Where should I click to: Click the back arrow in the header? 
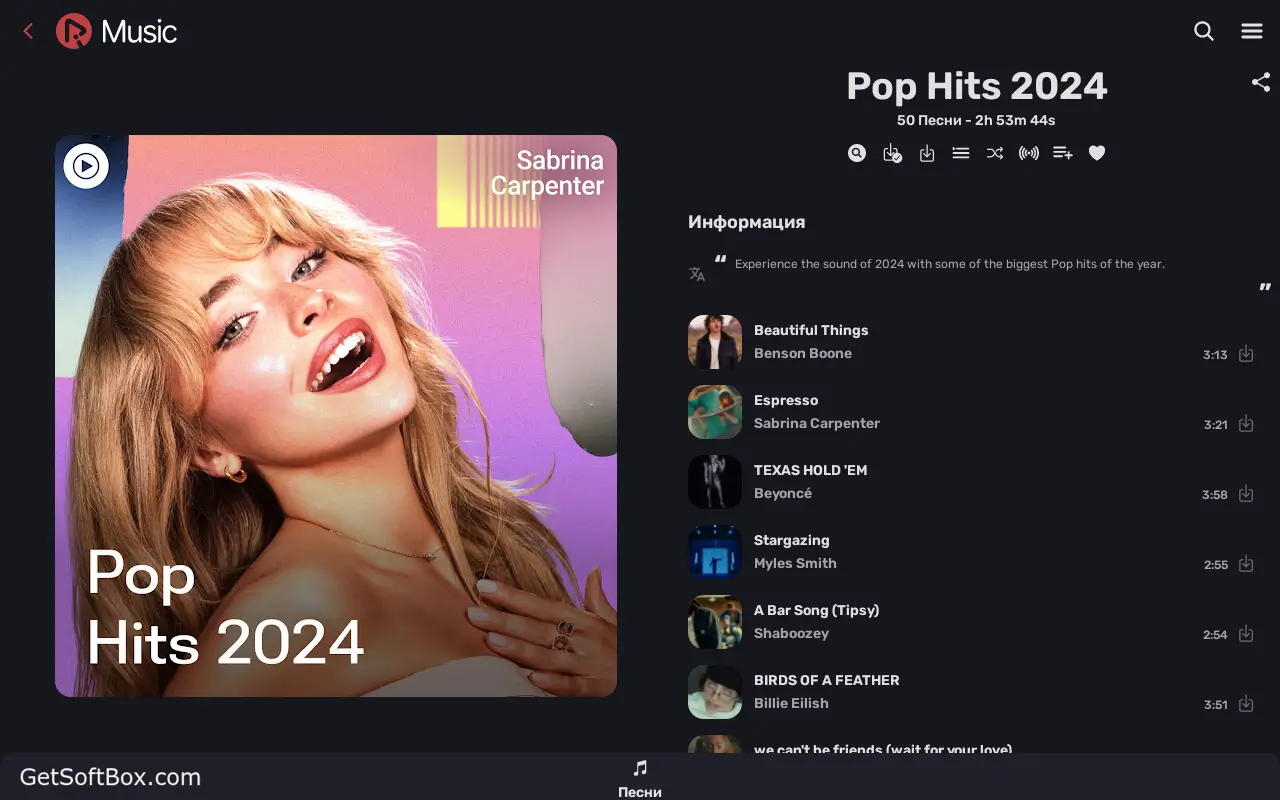tap(28, 32)
